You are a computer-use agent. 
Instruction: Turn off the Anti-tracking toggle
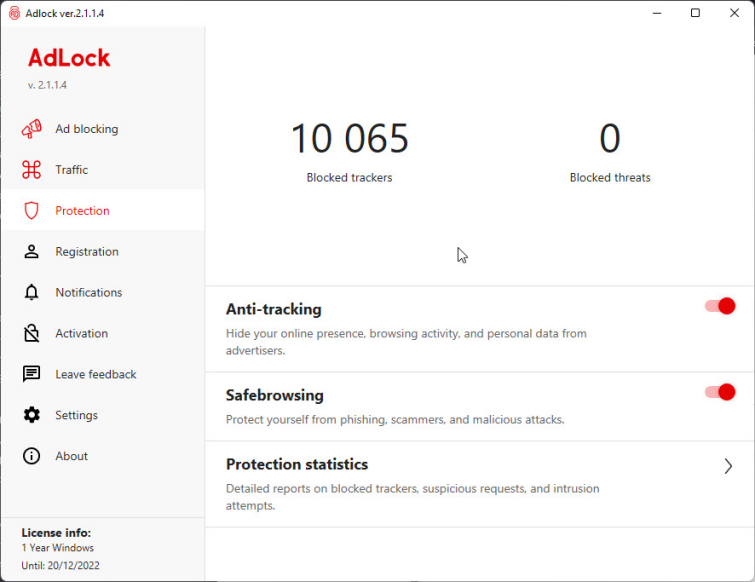click(720, 306)
